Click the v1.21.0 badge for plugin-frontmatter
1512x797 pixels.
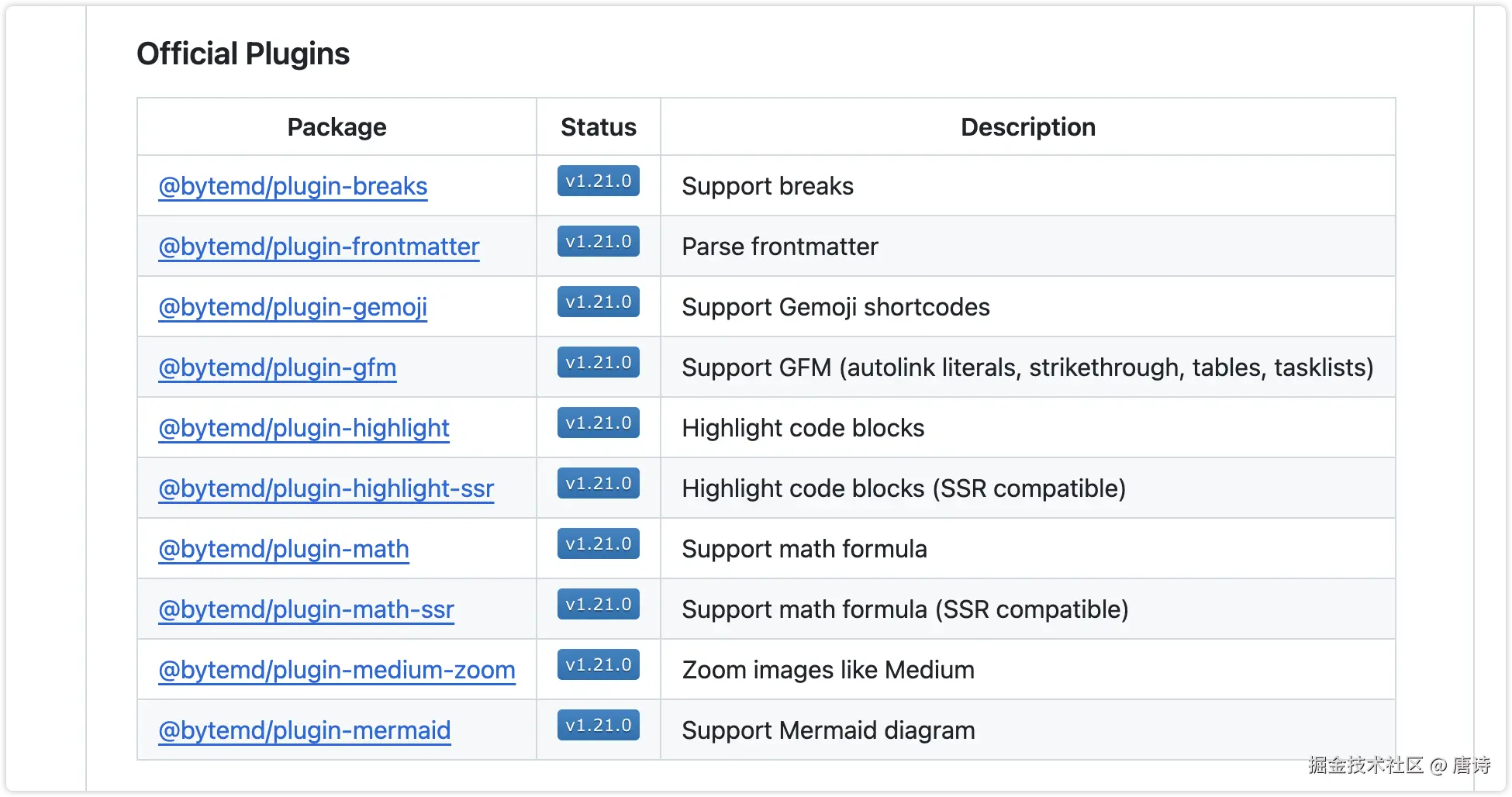(x=598, y=241)
